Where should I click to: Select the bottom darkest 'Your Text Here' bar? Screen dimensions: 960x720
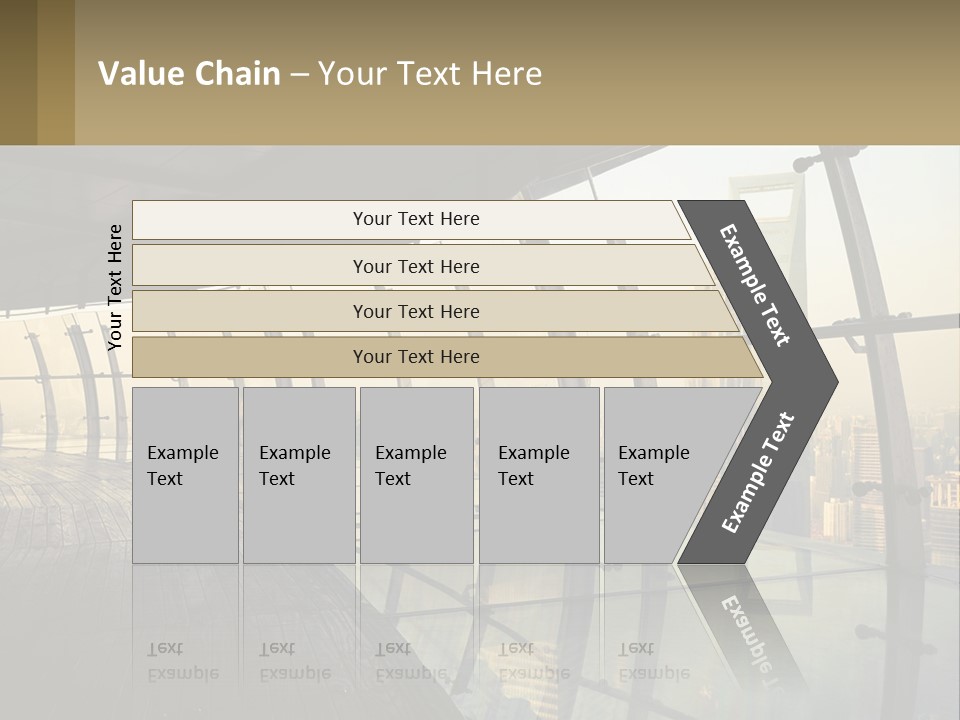click(x=416, y=357)
